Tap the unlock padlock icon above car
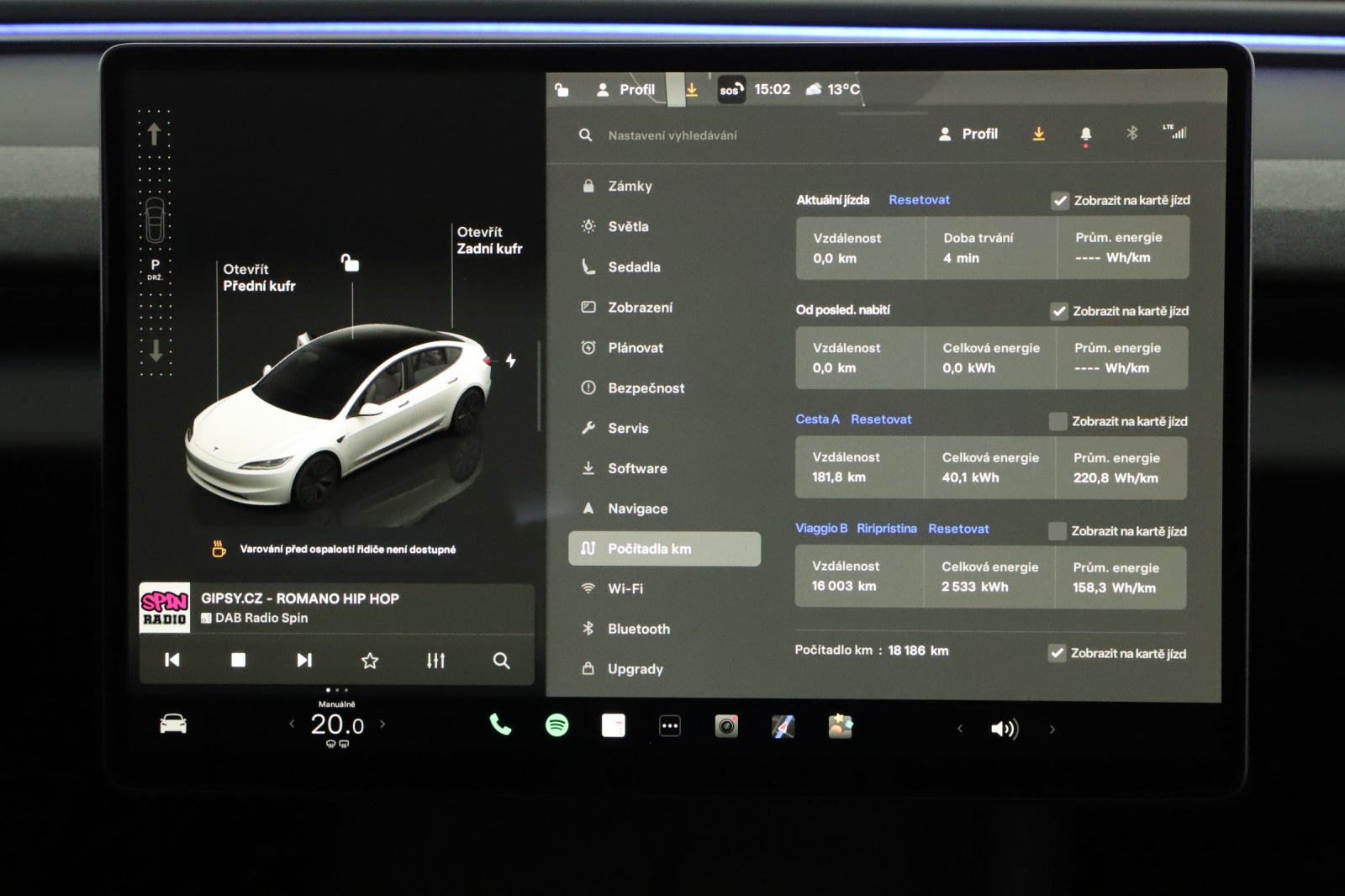 (x=350, y=263)
